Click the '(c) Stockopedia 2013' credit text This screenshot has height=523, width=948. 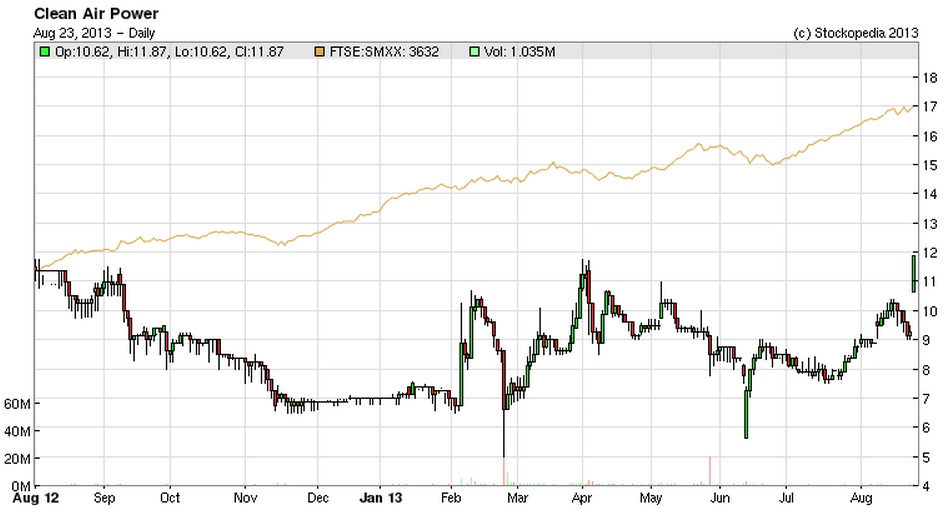pos(855,33)
